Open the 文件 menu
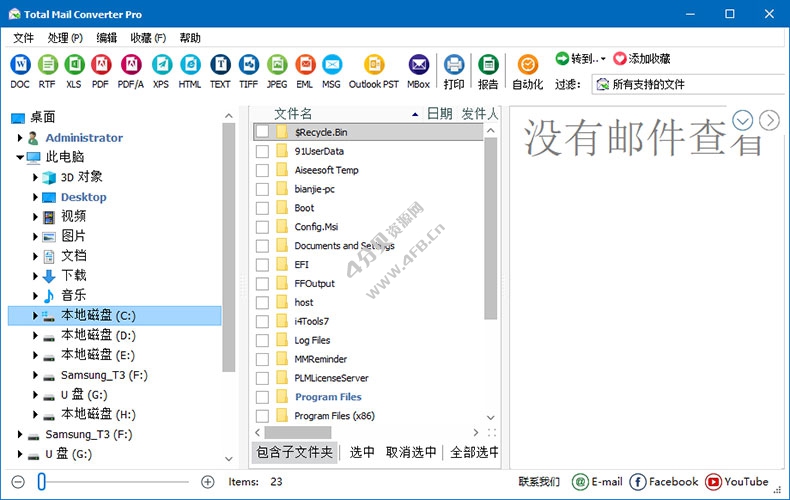790x500 pixels. click(23, 38)
